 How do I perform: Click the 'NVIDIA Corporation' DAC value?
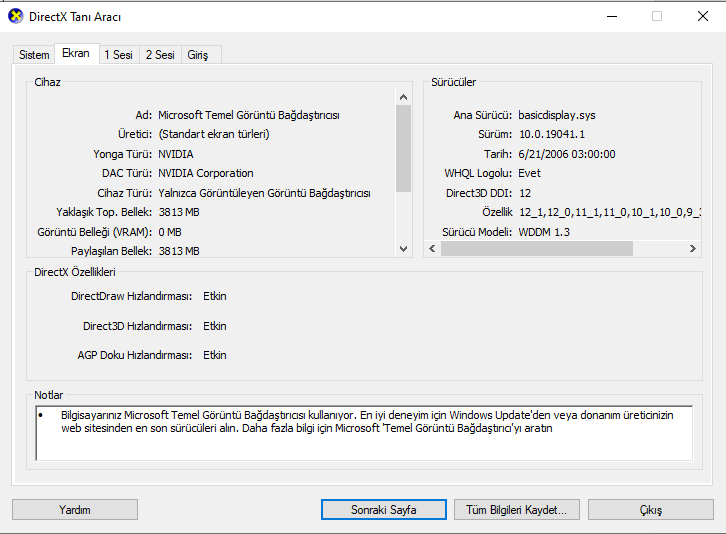point(206,173)
